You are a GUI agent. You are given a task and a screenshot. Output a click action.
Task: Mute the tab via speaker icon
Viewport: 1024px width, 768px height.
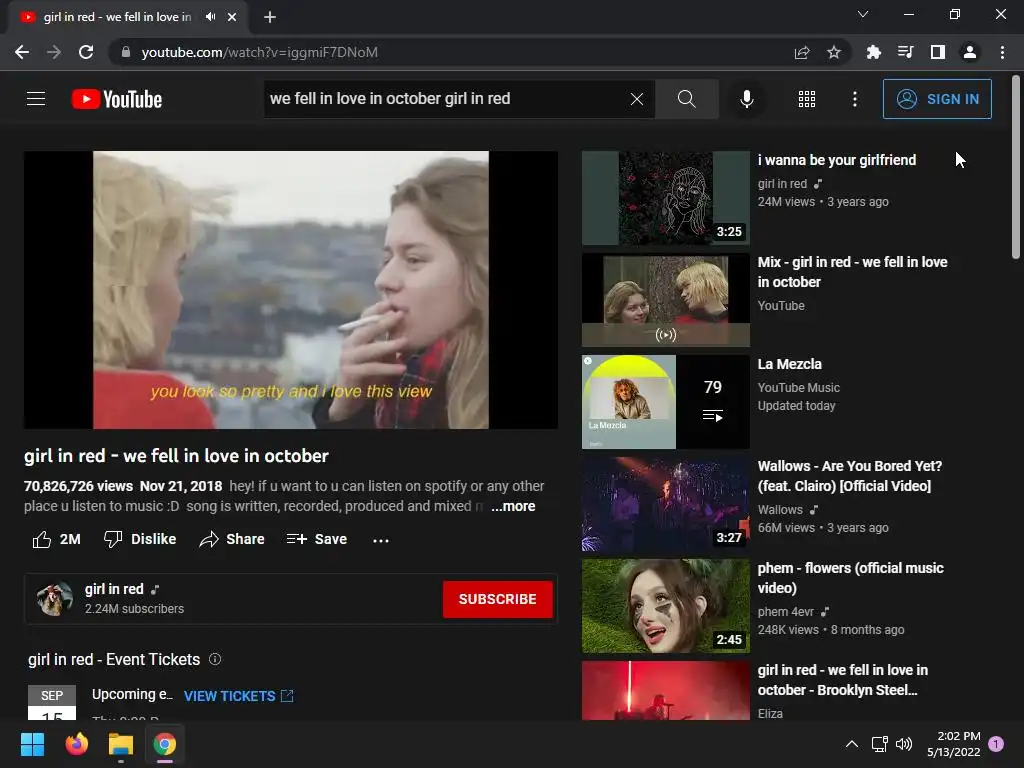pyautogui.click(x=210, y=17)
